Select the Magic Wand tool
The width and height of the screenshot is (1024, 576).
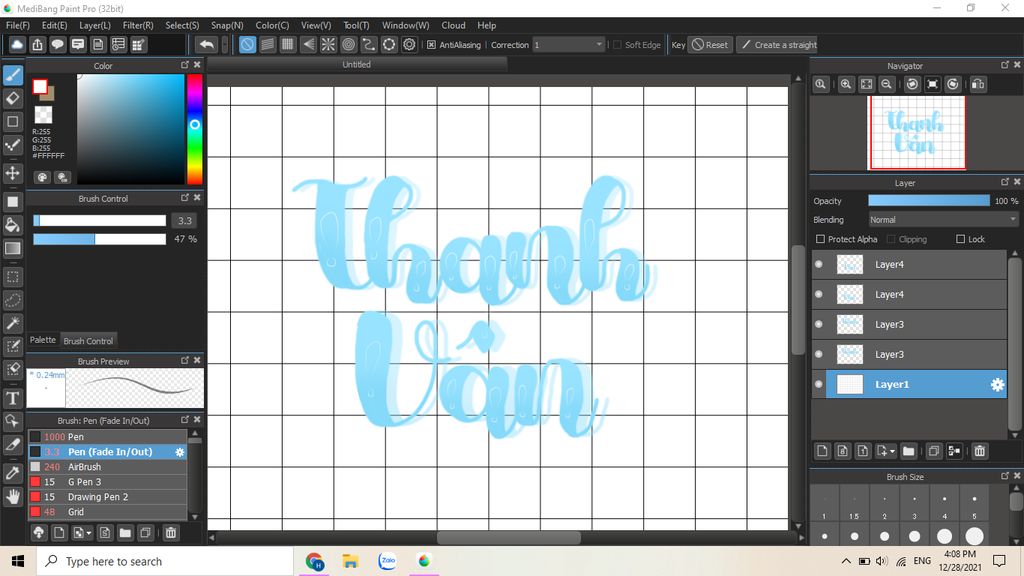point(12,323)
